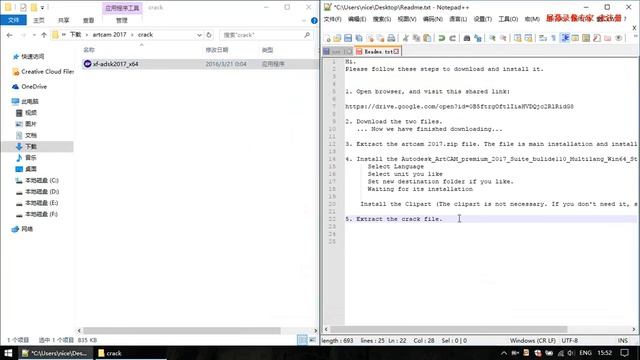Viewport: 640px width, 360px height.
Task: Click the properties icon in Explorer title bar
Action: click(x=23, y=7)
